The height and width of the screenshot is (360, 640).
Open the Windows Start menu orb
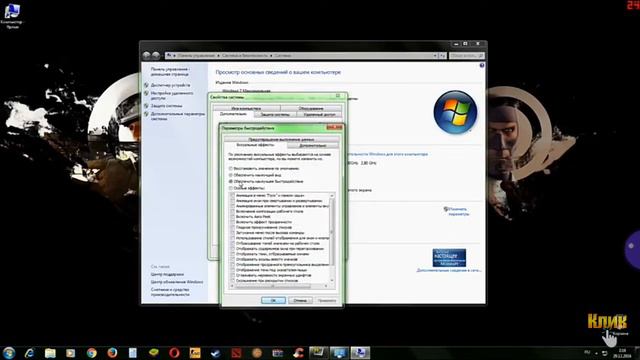pyautogui.click(x=9, y=353)
